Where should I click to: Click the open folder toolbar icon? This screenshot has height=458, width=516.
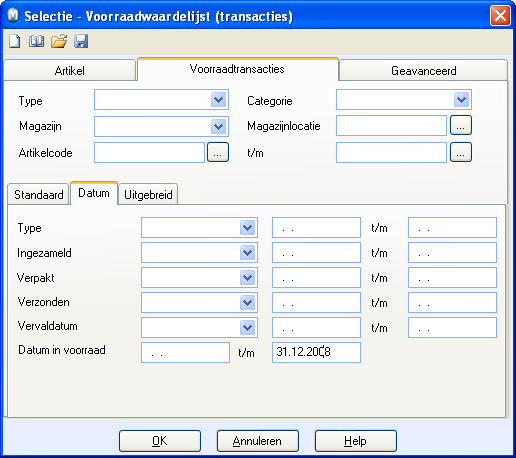click(x=59, y=41)
